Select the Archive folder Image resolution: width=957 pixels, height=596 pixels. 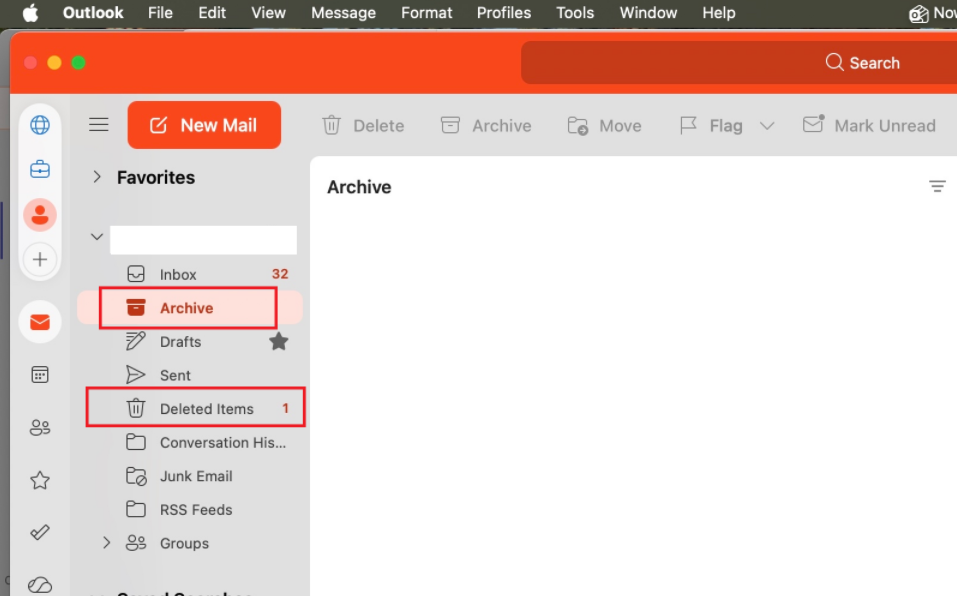190,308
